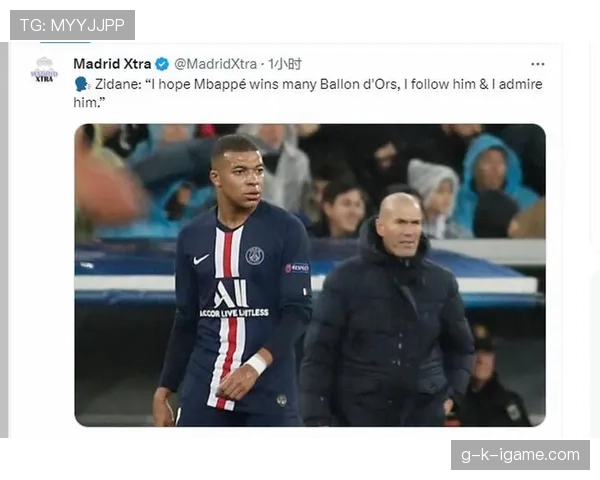The height and width of the screenshot is (480, 600).
Task: Open the @MadridXtra handle link
Action: coord(215,64)
